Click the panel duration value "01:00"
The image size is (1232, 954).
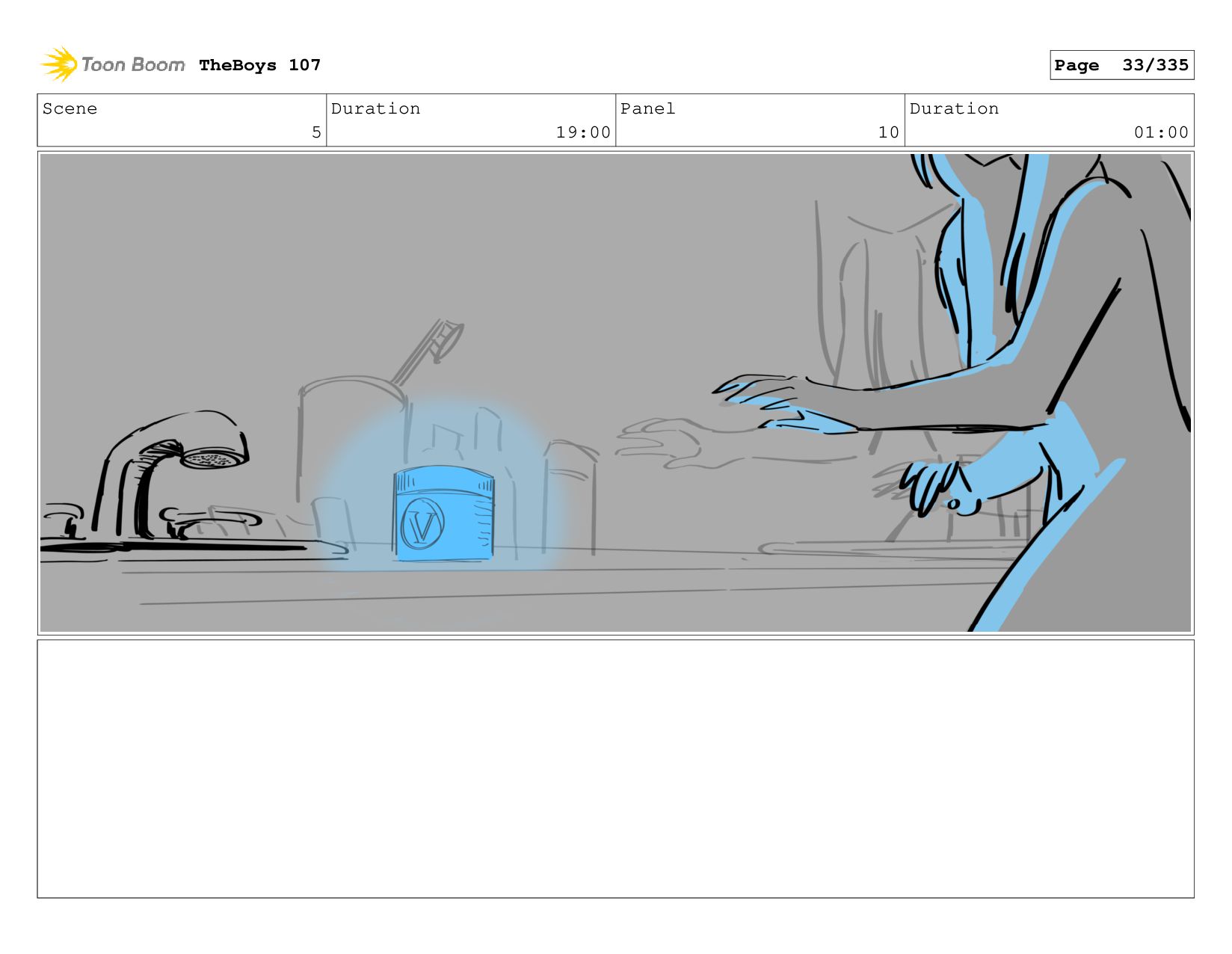tap(1161, 132)
